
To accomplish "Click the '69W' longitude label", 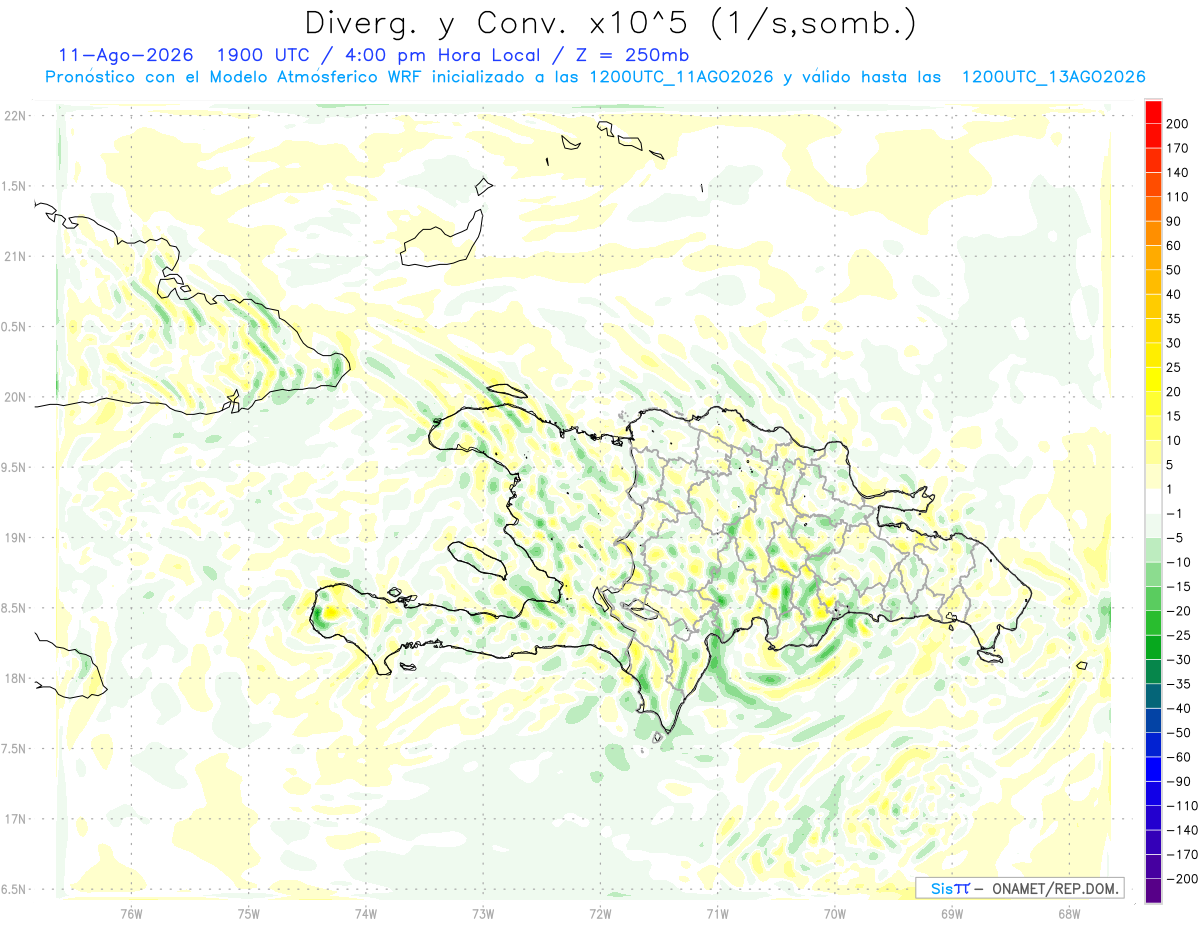I will coord(952,913).
